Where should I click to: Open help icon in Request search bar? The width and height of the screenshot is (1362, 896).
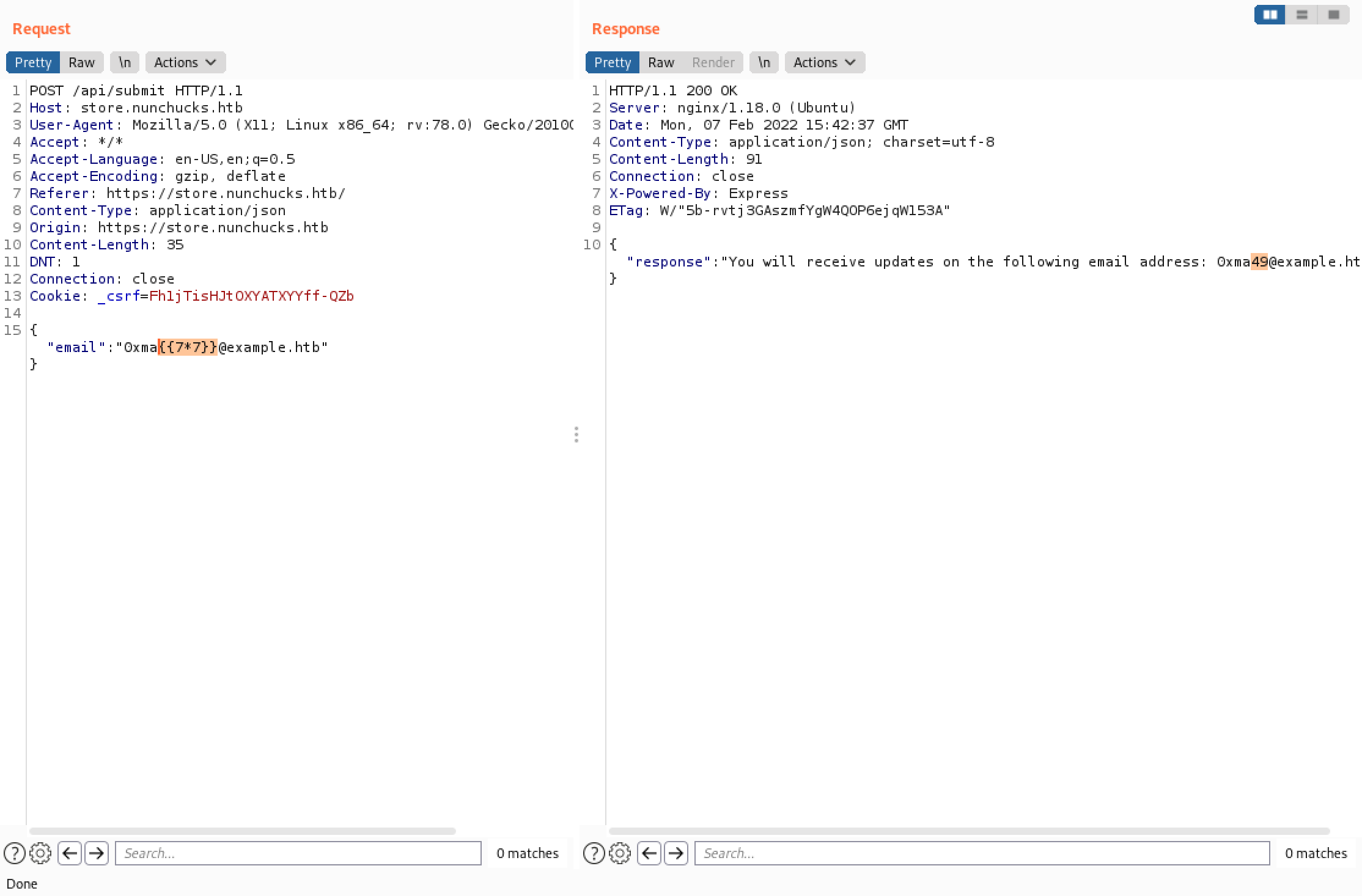pyautogui.click(x=15, y=853)
